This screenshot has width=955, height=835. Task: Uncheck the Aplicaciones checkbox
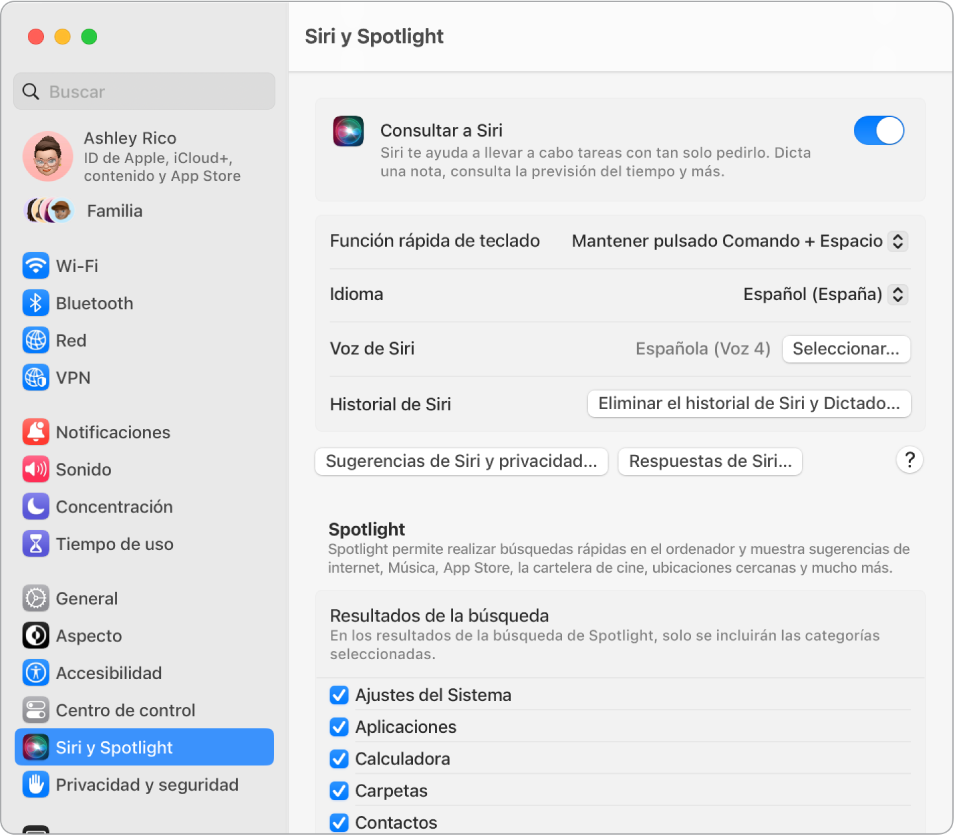(339, 727)
